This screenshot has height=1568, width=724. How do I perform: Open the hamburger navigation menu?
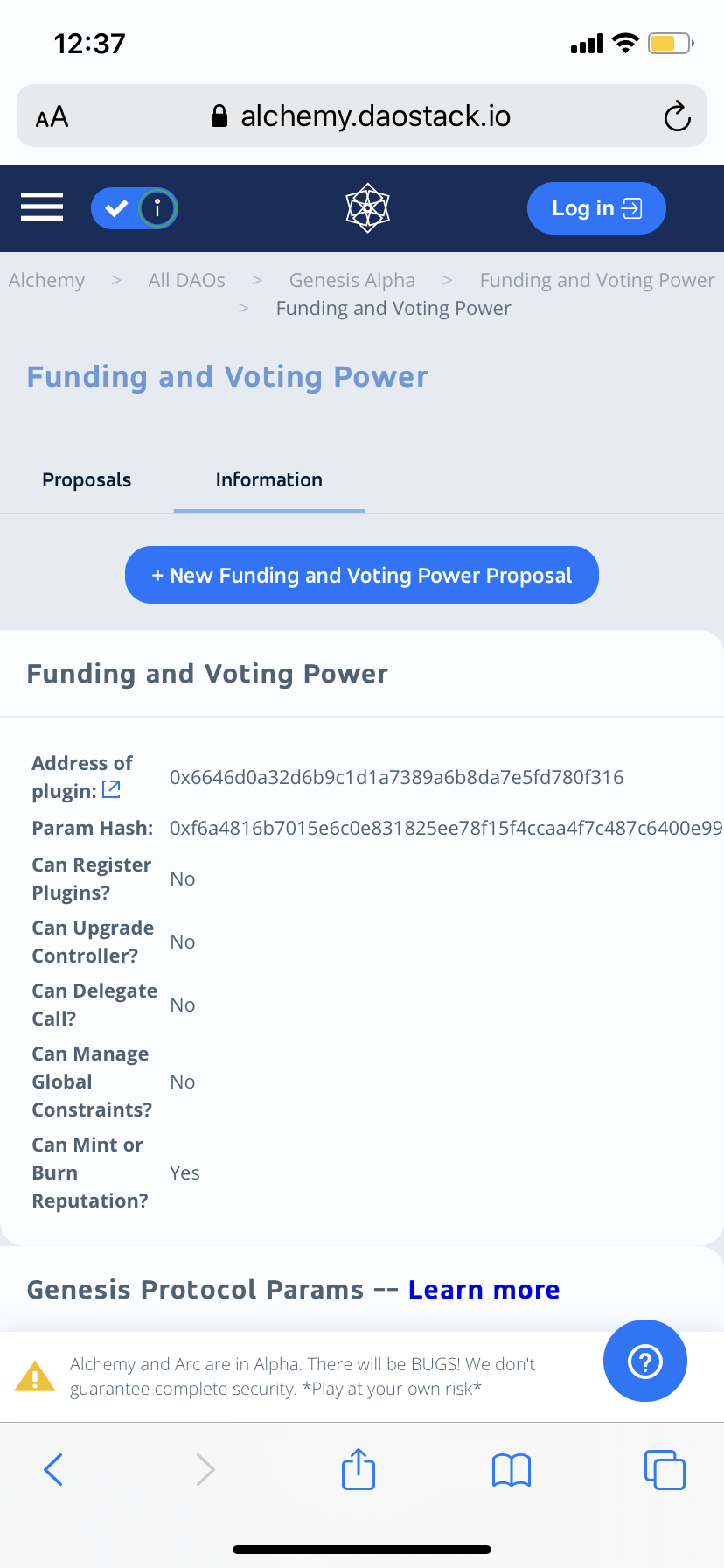pos(42,207)
